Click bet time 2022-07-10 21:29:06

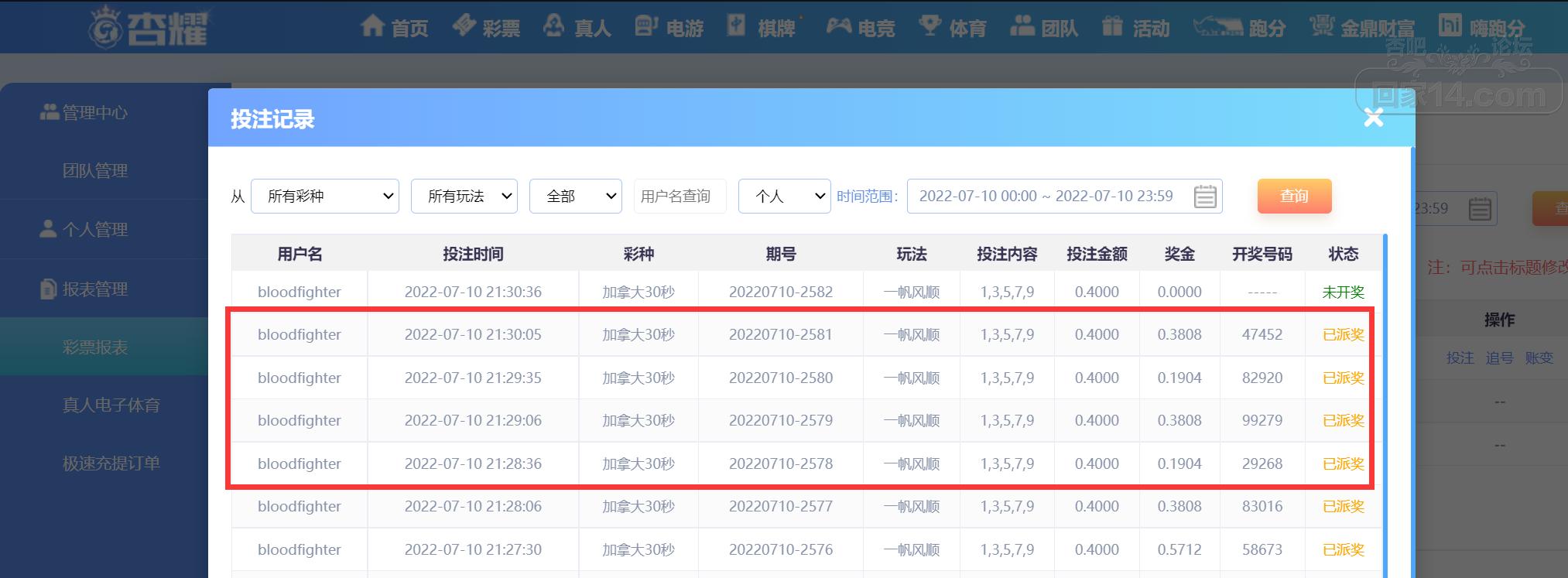(x=473, y=420)
